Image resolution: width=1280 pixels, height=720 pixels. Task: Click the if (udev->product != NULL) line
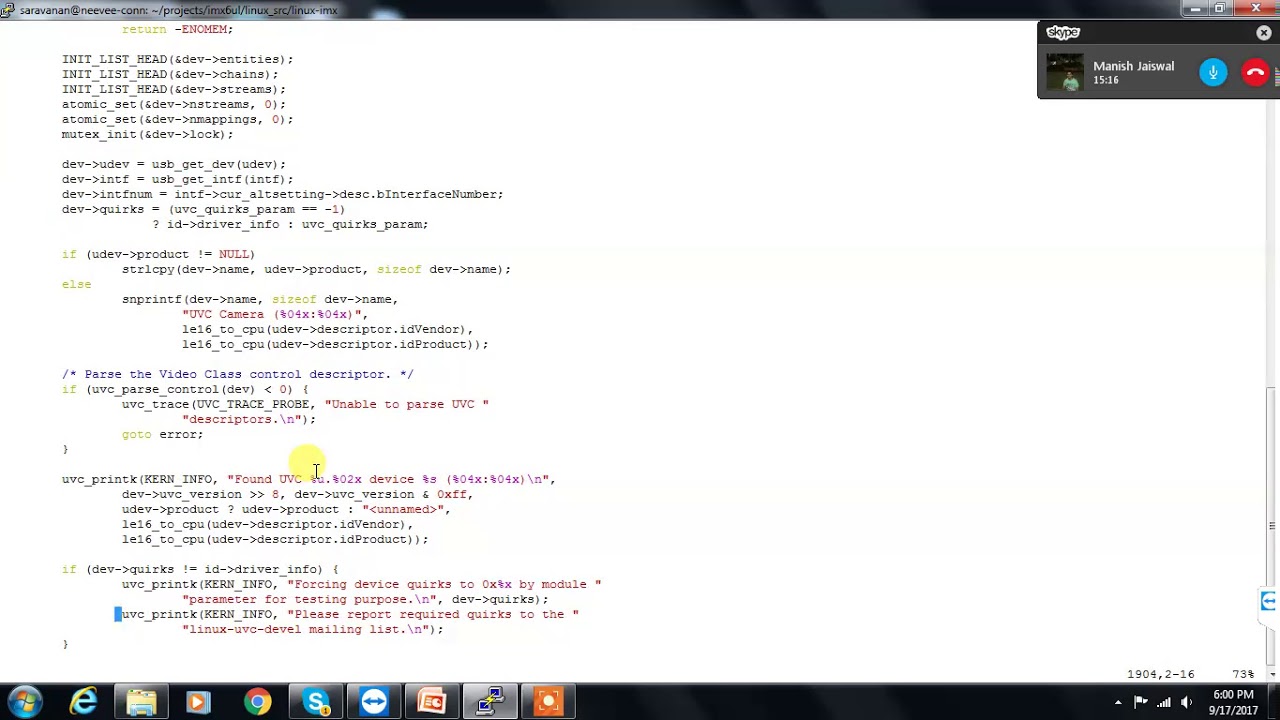click(158, 254)
